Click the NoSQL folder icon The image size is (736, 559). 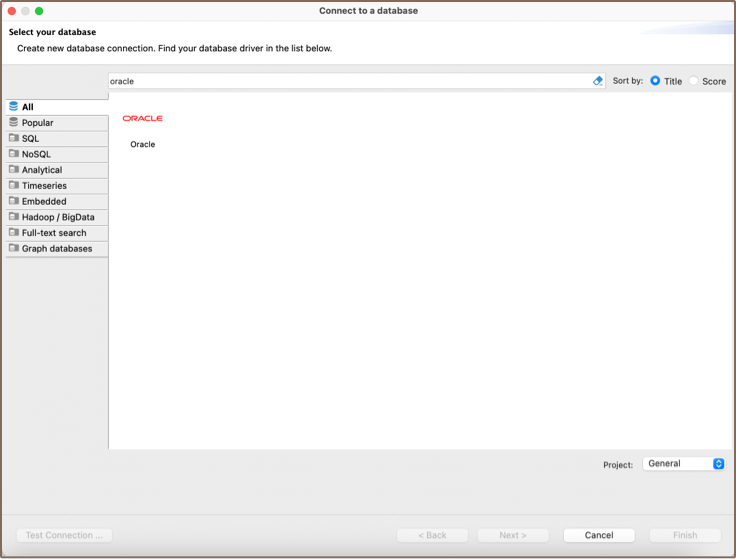click(14, 153)
